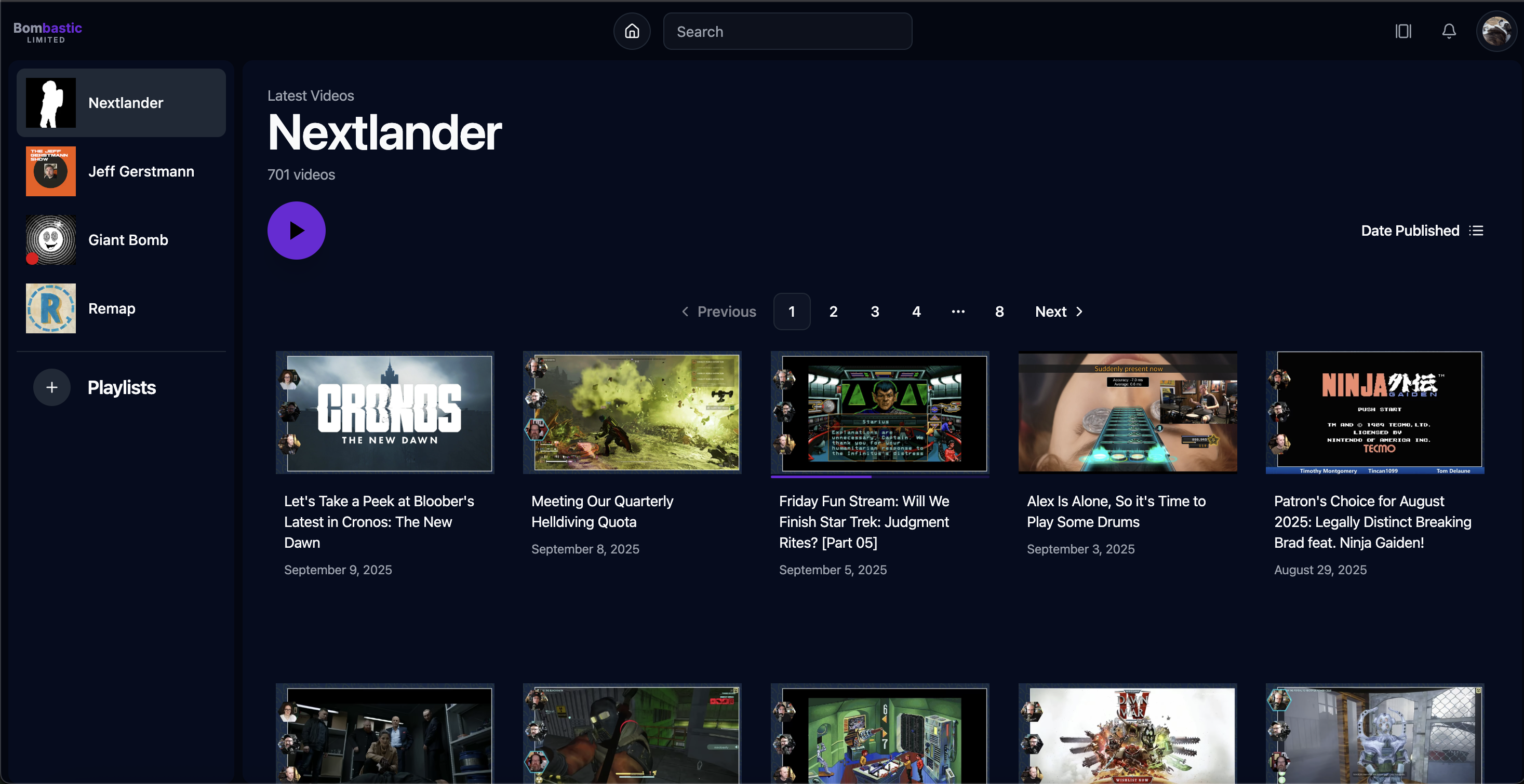Open the notifications bell

(x=1449, y=31)
